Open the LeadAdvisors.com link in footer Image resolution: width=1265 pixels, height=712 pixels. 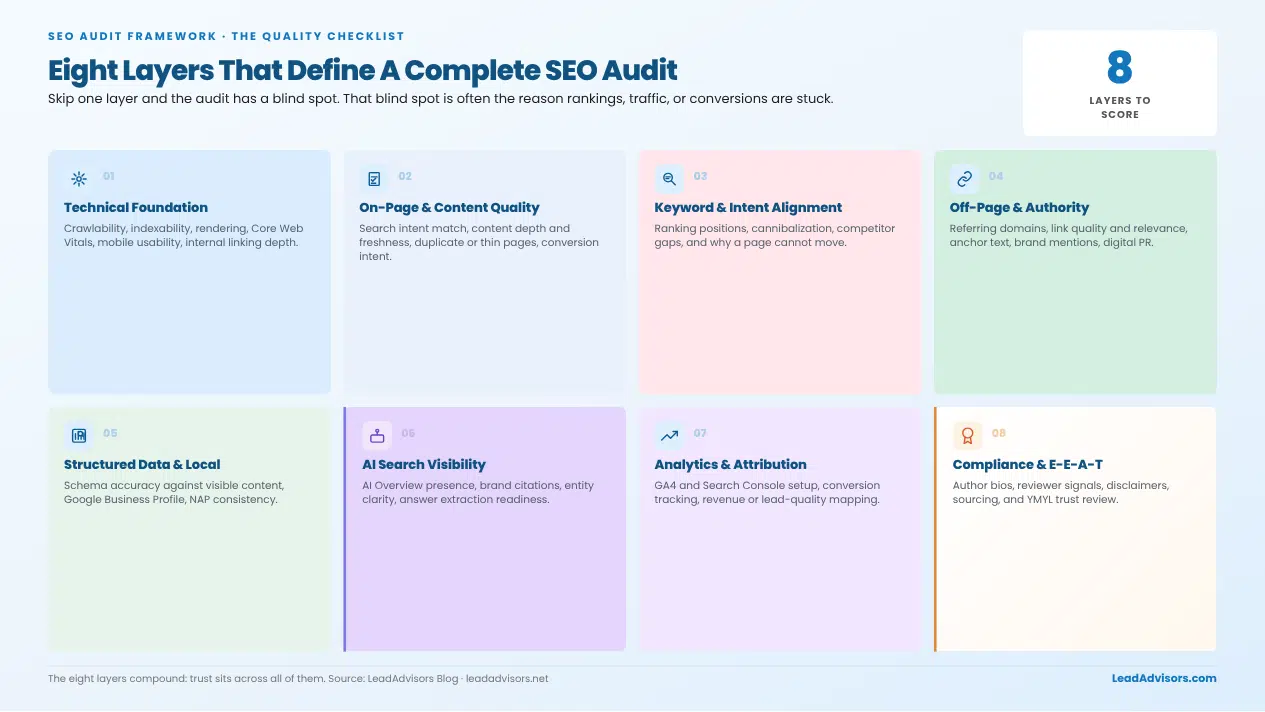pos(1164,678)
